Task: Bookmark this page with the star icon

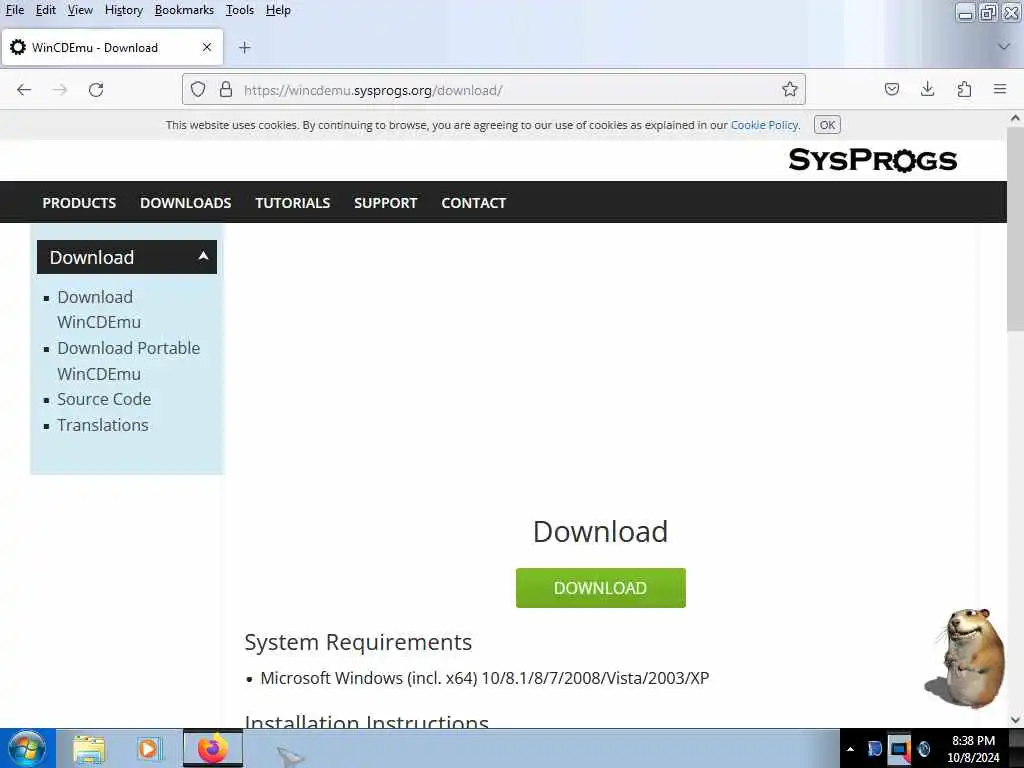Action: point(790,89)
